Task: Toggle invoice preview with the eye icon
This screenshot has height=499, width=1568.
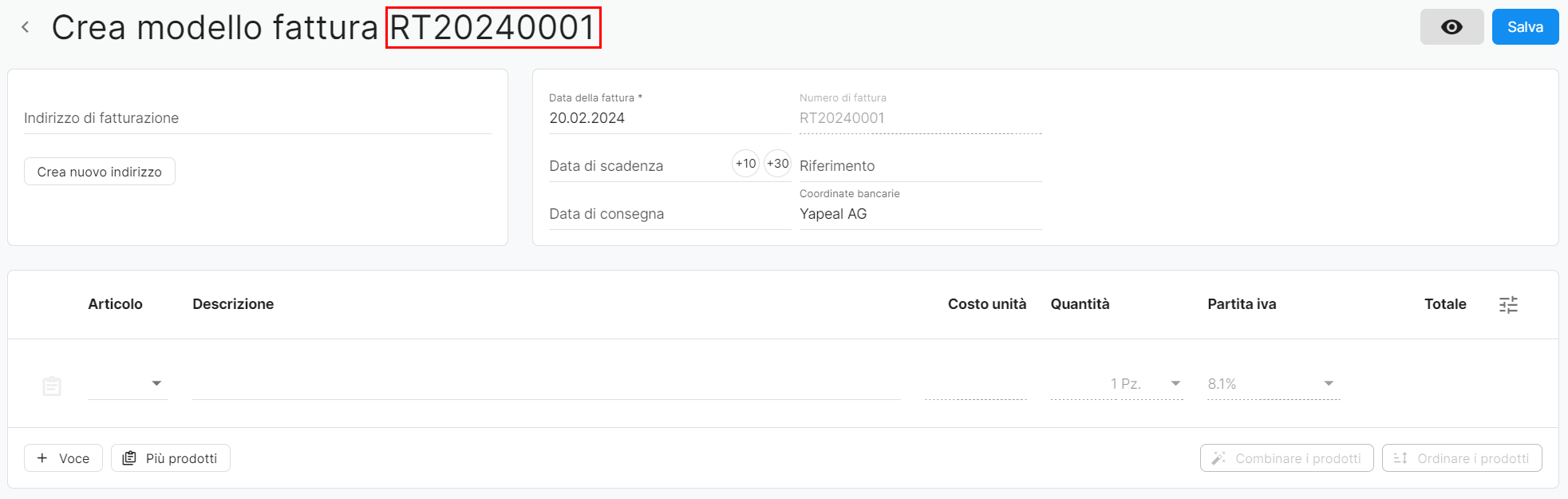Action: point(1451,27)
